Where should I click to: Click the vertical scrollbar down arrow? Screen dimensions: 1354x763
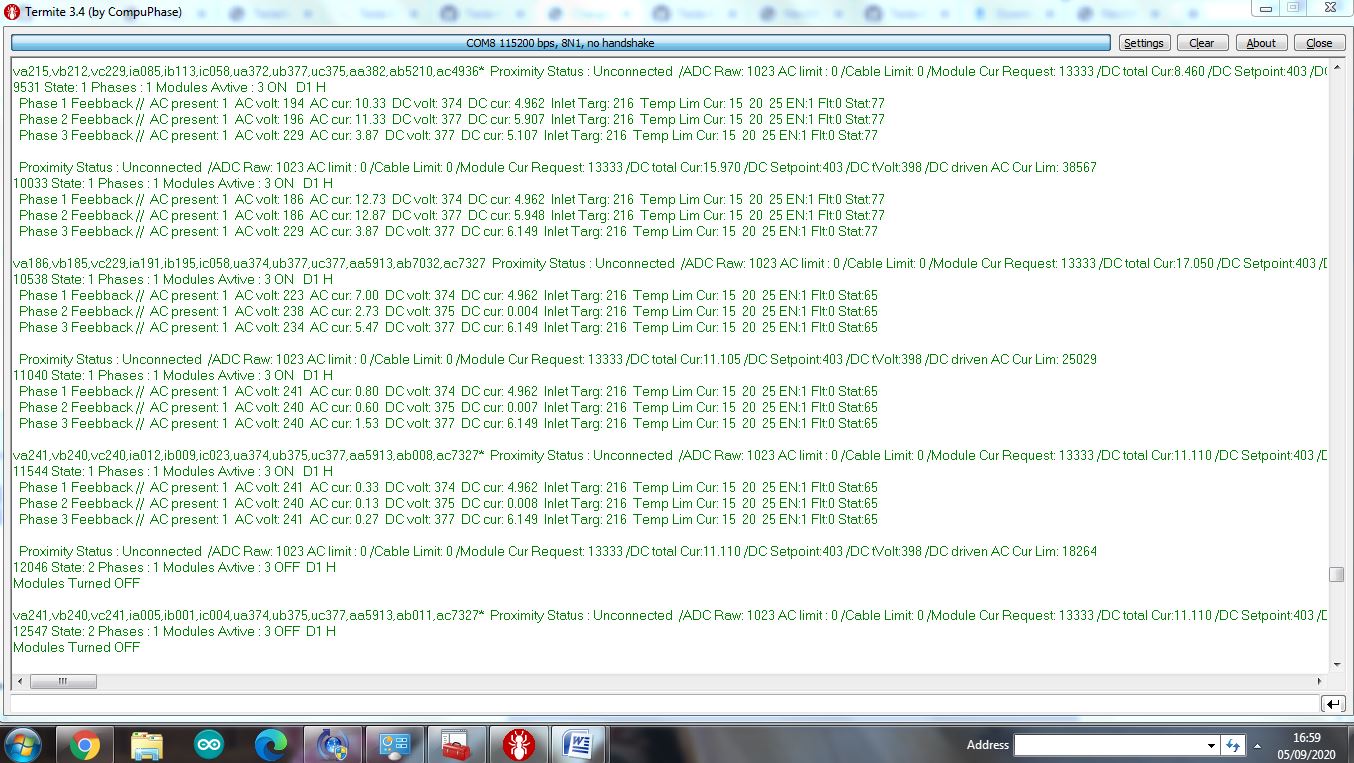1336,665
